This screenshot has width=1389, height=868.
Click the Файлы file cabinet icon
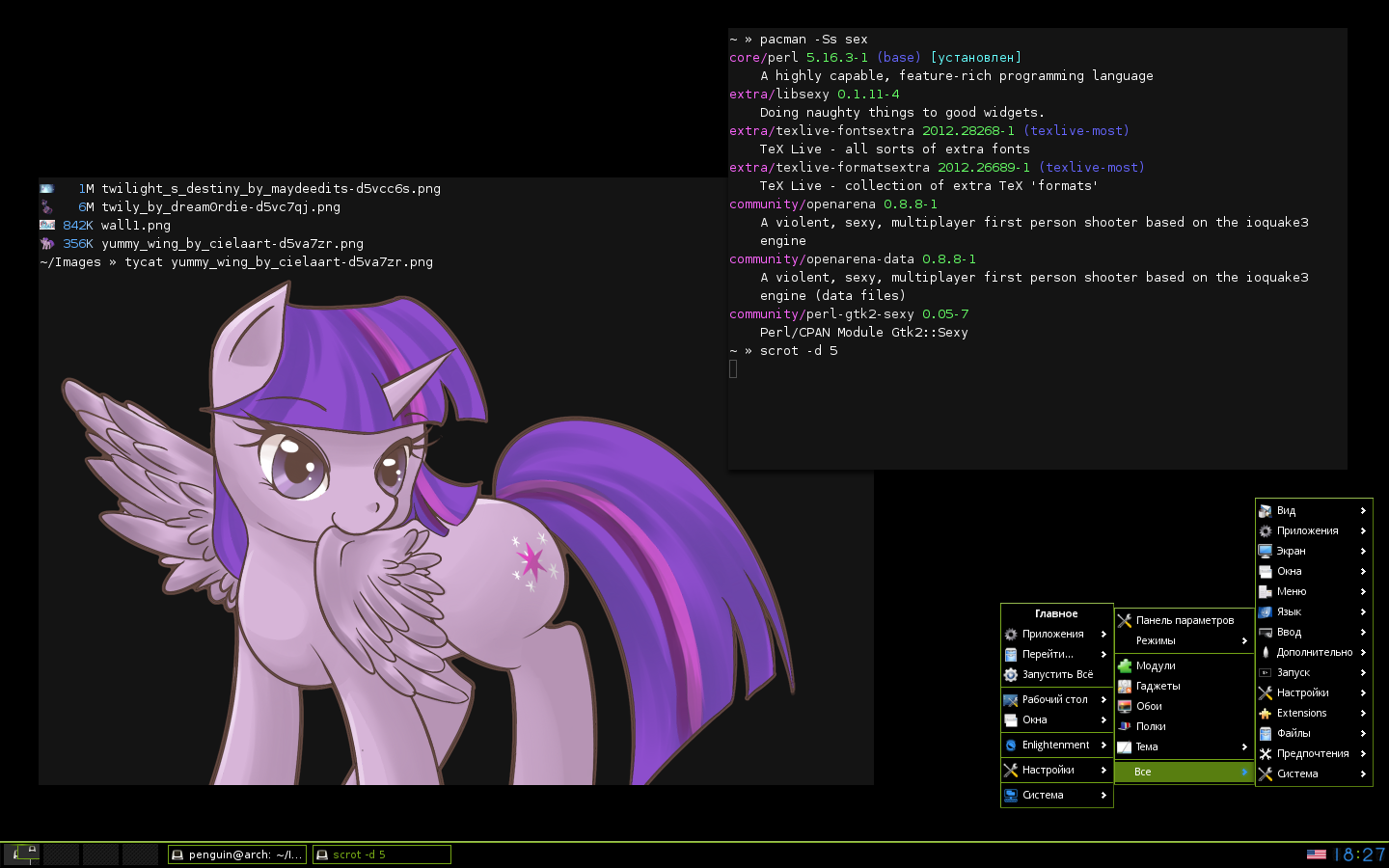point(1266,733)
